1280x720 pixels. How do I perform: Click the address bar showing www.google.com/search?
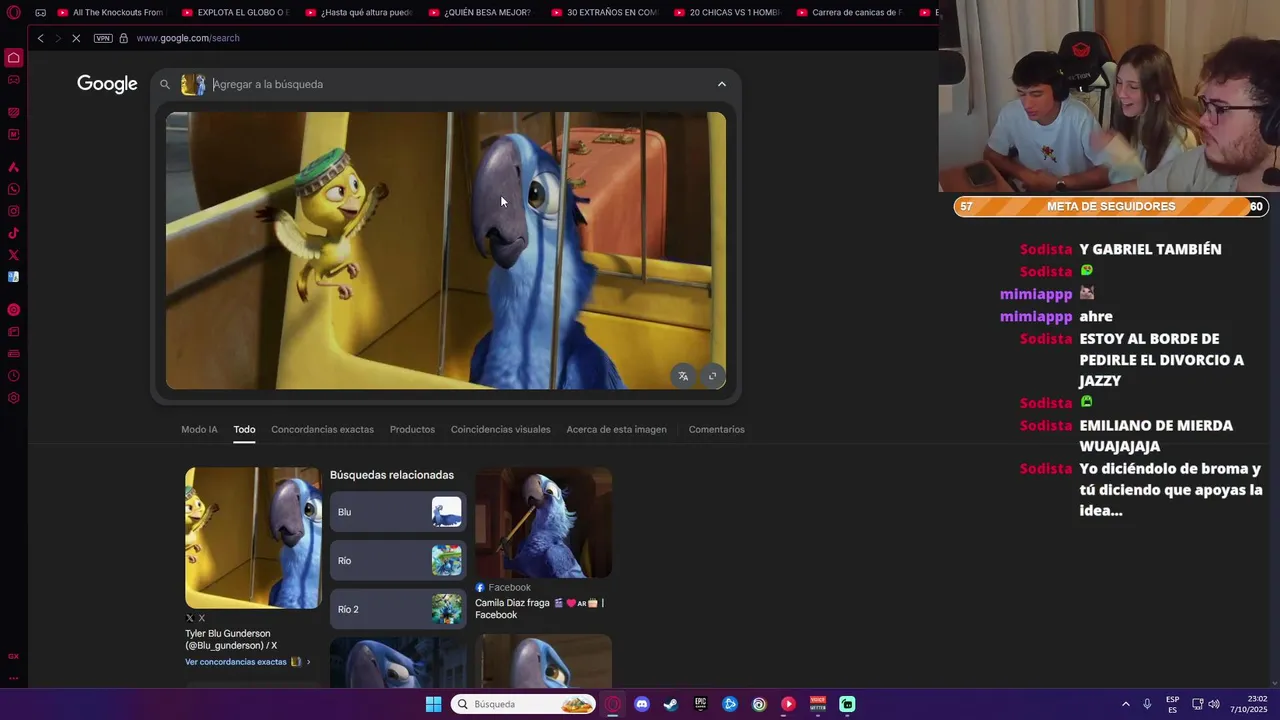pos(188,38)
